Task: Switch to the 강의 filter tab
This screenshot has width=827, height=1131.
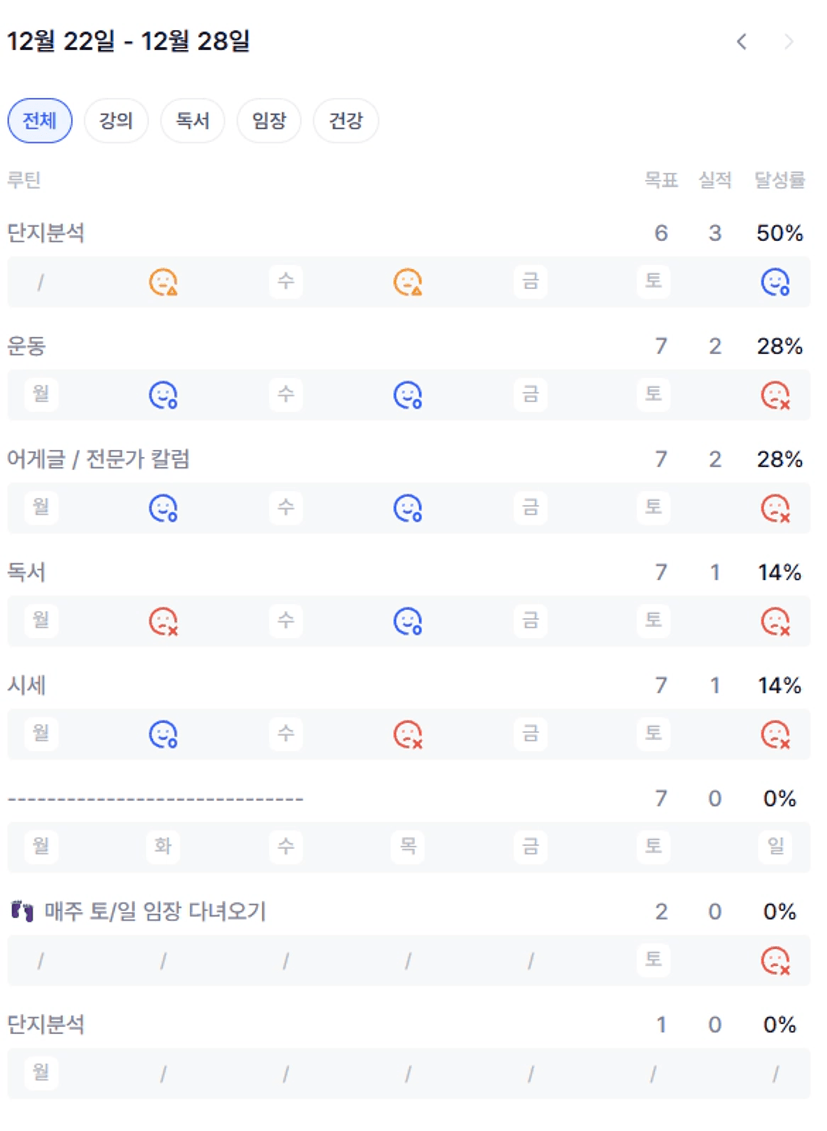Action: pyautogui.click(x=116, y=122)
